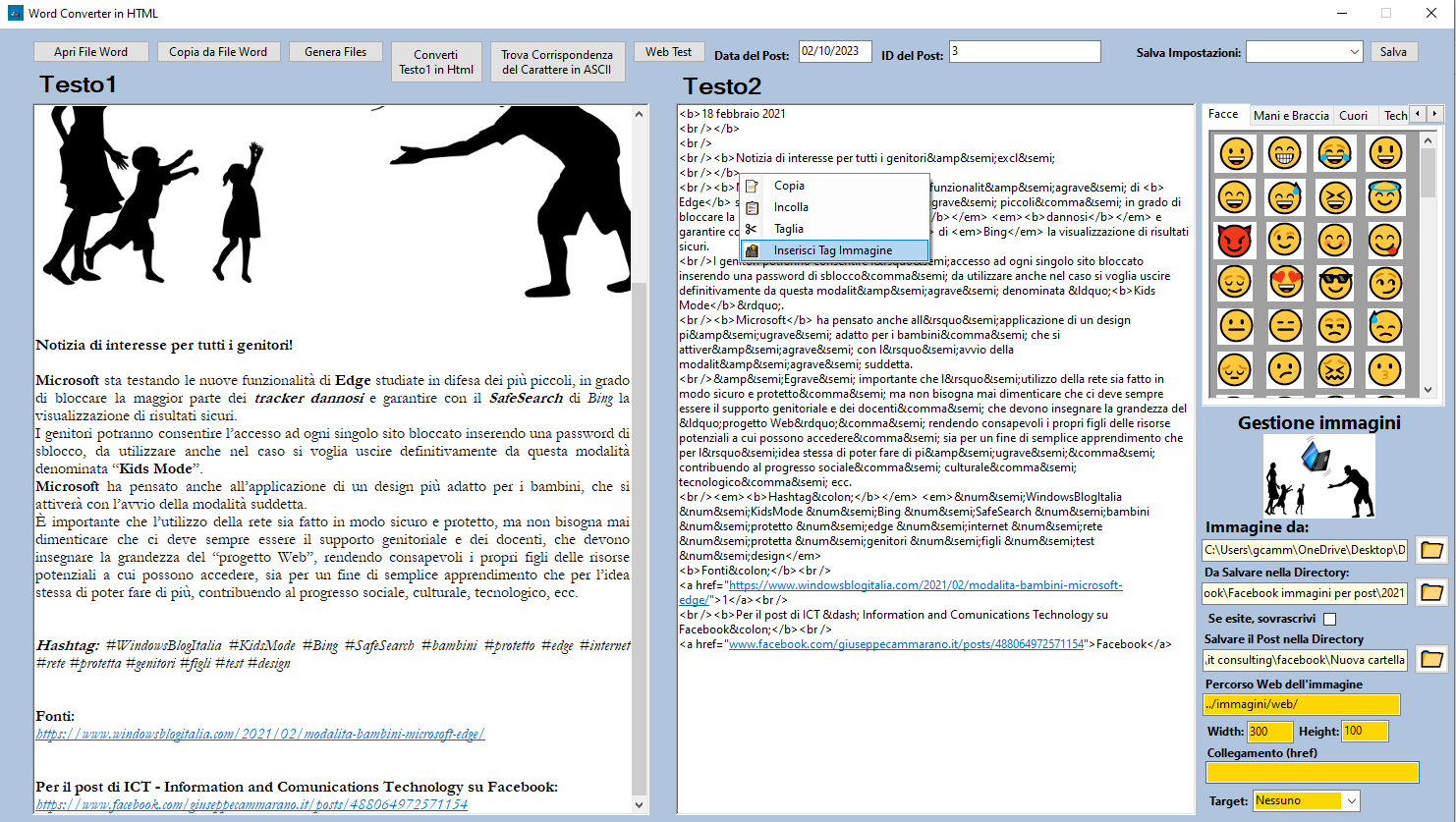Focus the ID del Post field
The width and height of the screenshot is (1456, 822).
click(1025, 51)
